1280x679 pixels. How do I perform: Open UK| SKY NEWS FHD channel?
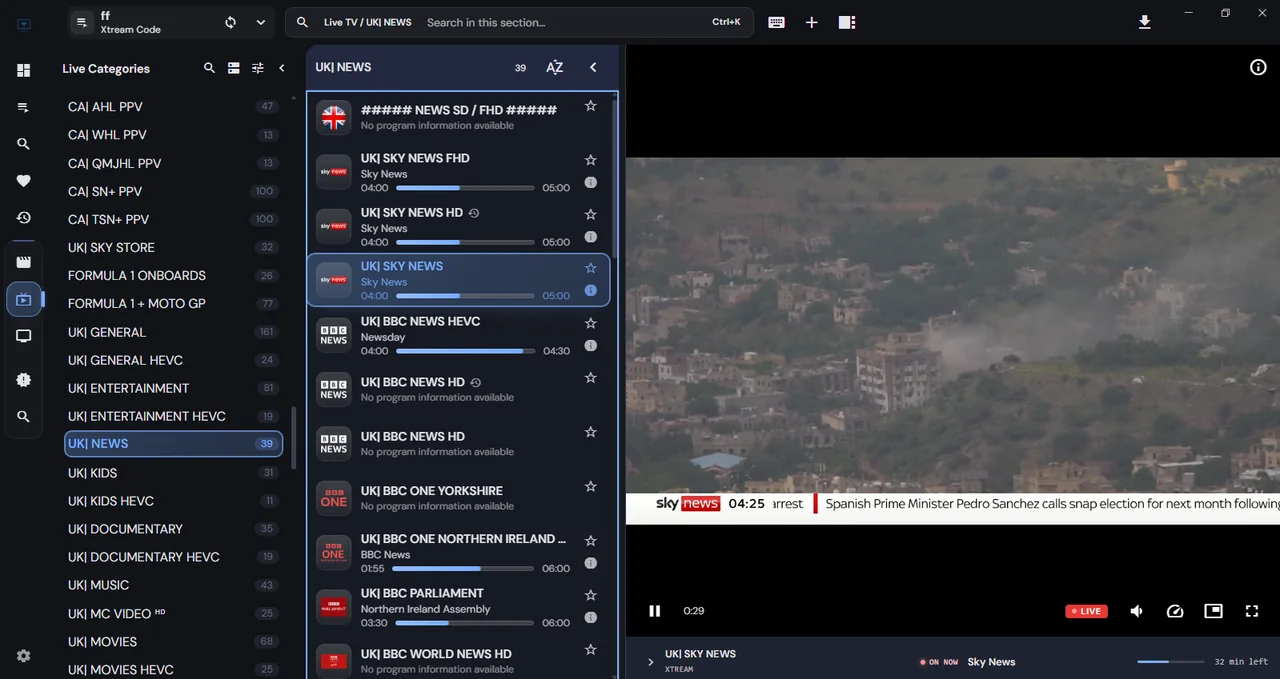tap(458, 172)
